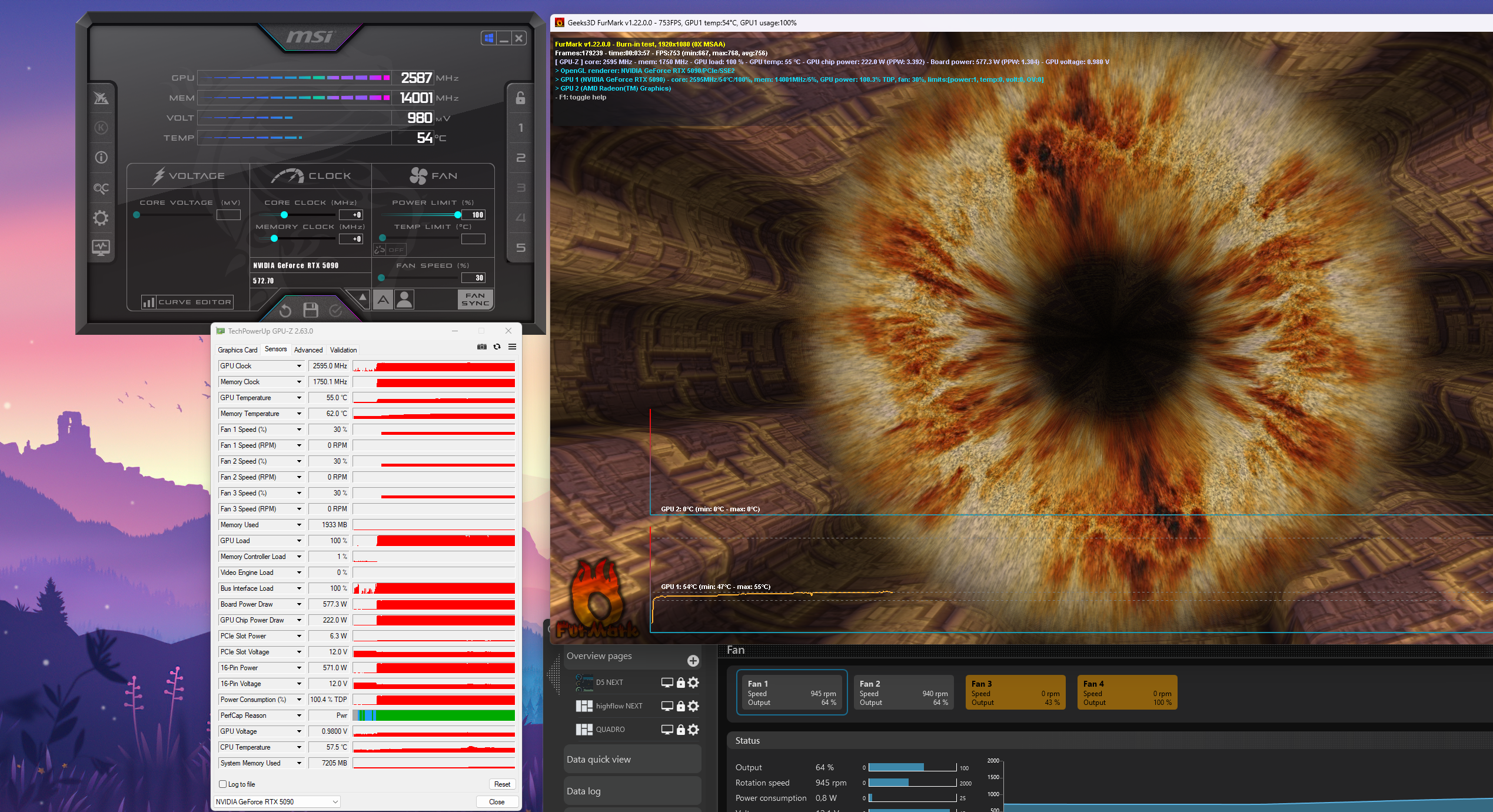The width and height of the screenshot is (1493, 812).
Task: Click the profile lock icon
Action: [x=520, y=98]
